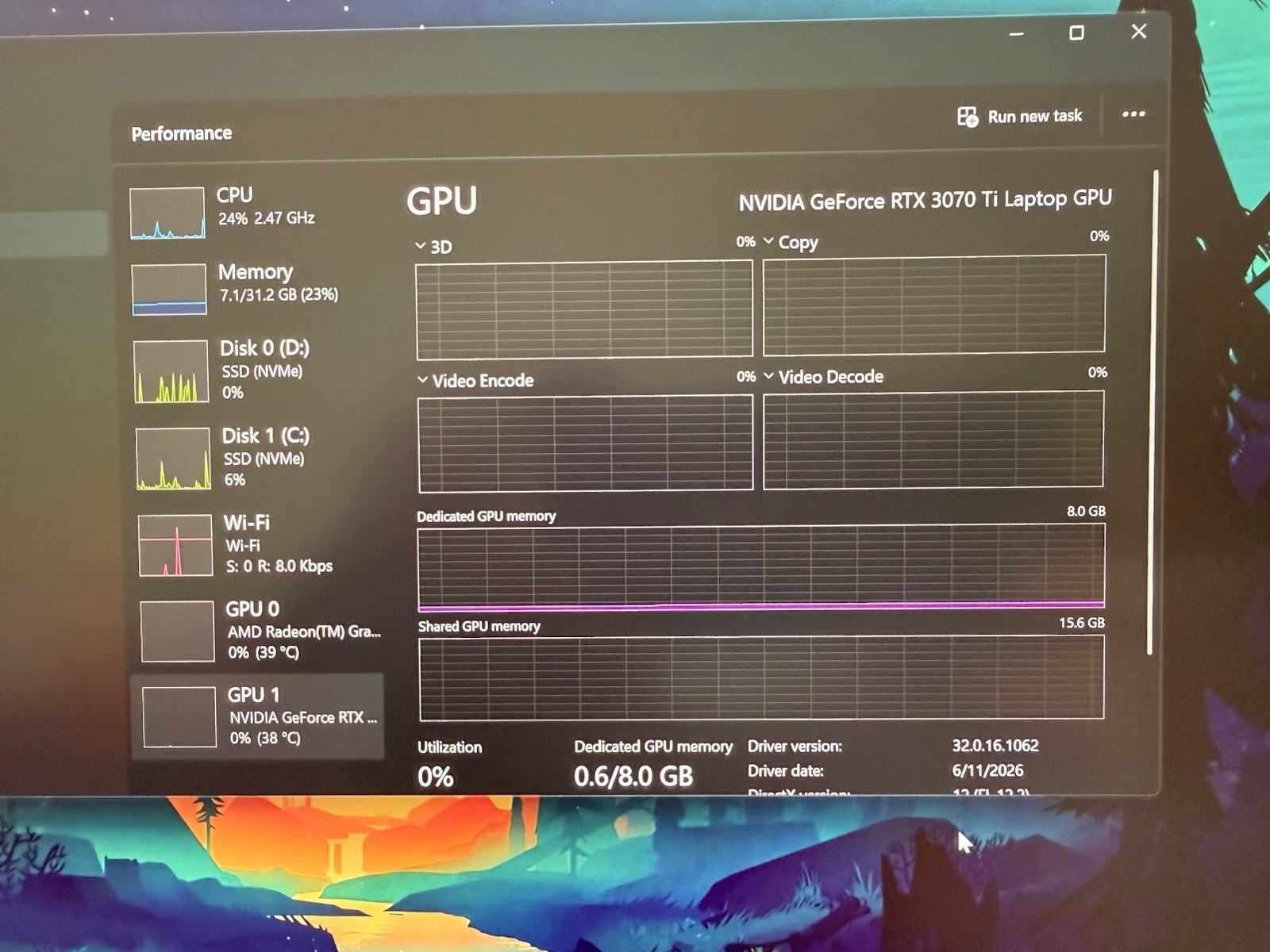Click the driver date 6/11/2026
The height and width of the screenshot is (952, 1270).
coord(987,770)
